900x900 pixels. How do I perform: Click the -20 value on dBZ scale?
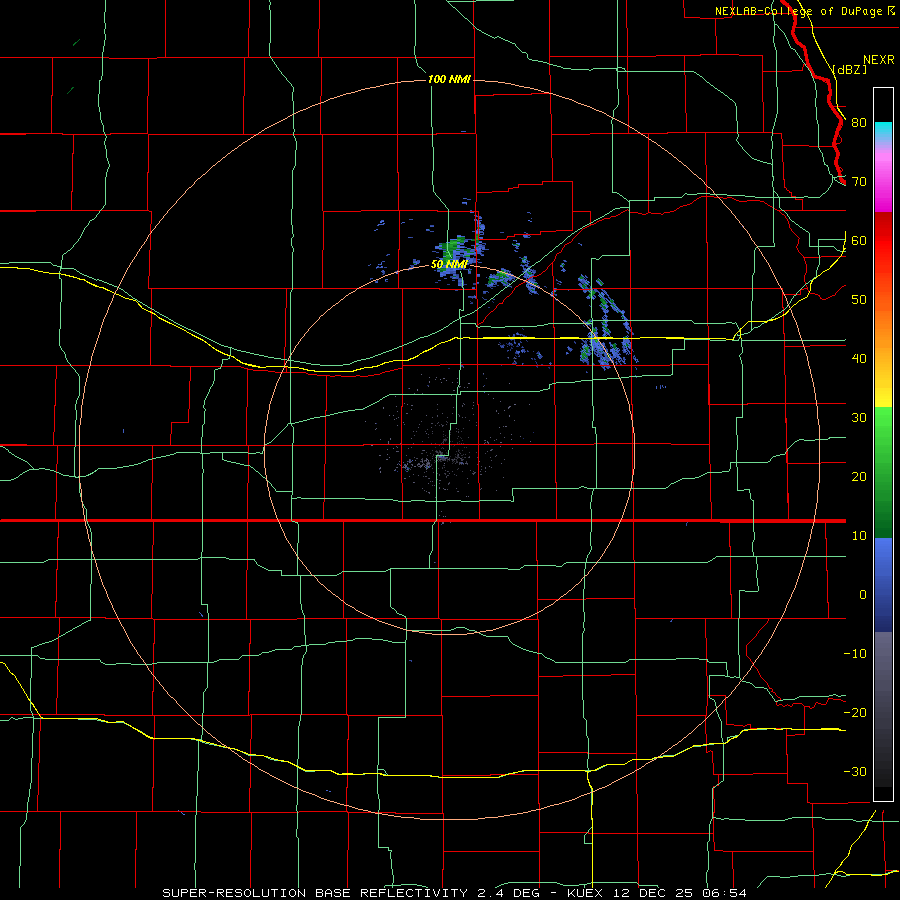pos(855,713)
